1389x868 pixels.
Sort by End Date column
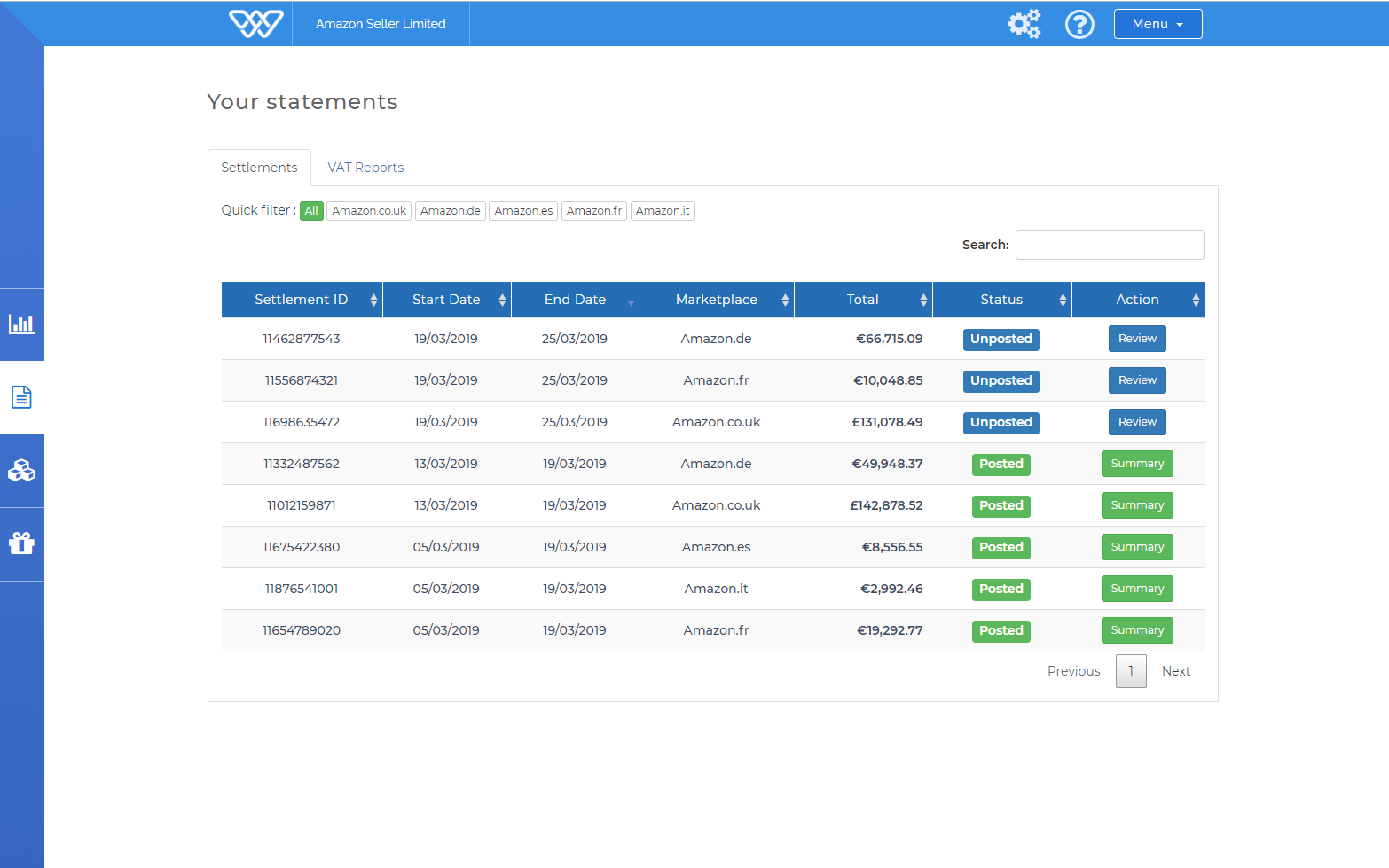[x=576, y=300]
